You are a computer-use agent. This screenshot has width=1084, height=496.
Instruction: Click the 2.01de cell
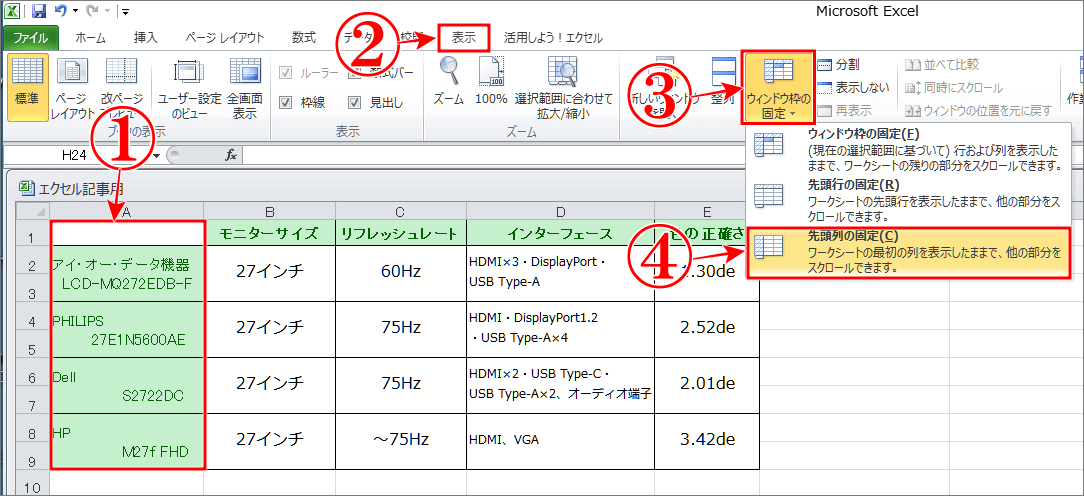[707, 384]
